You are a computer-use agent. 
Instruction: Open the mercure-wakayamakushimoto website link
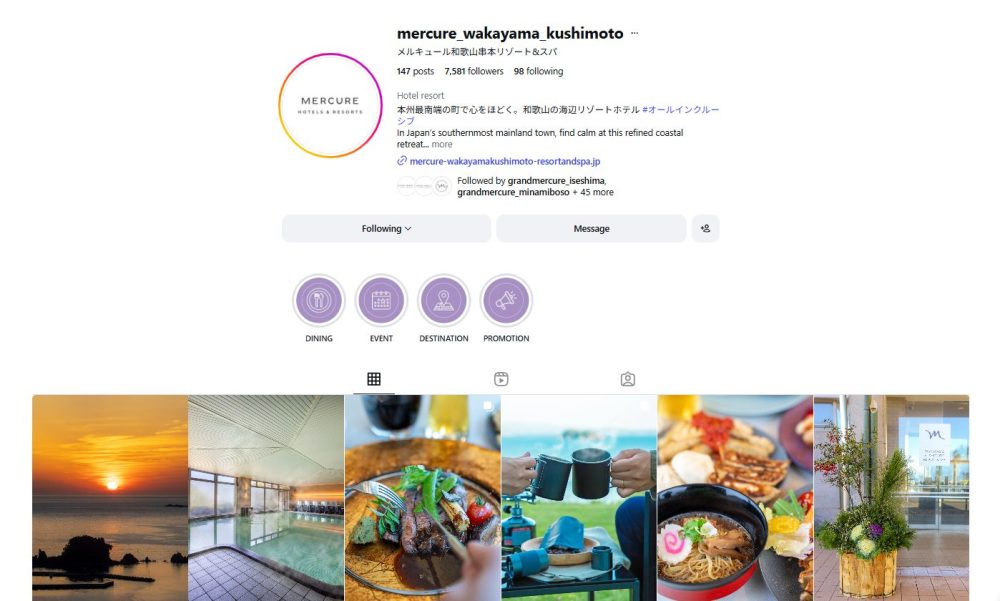tap(504, 161)
